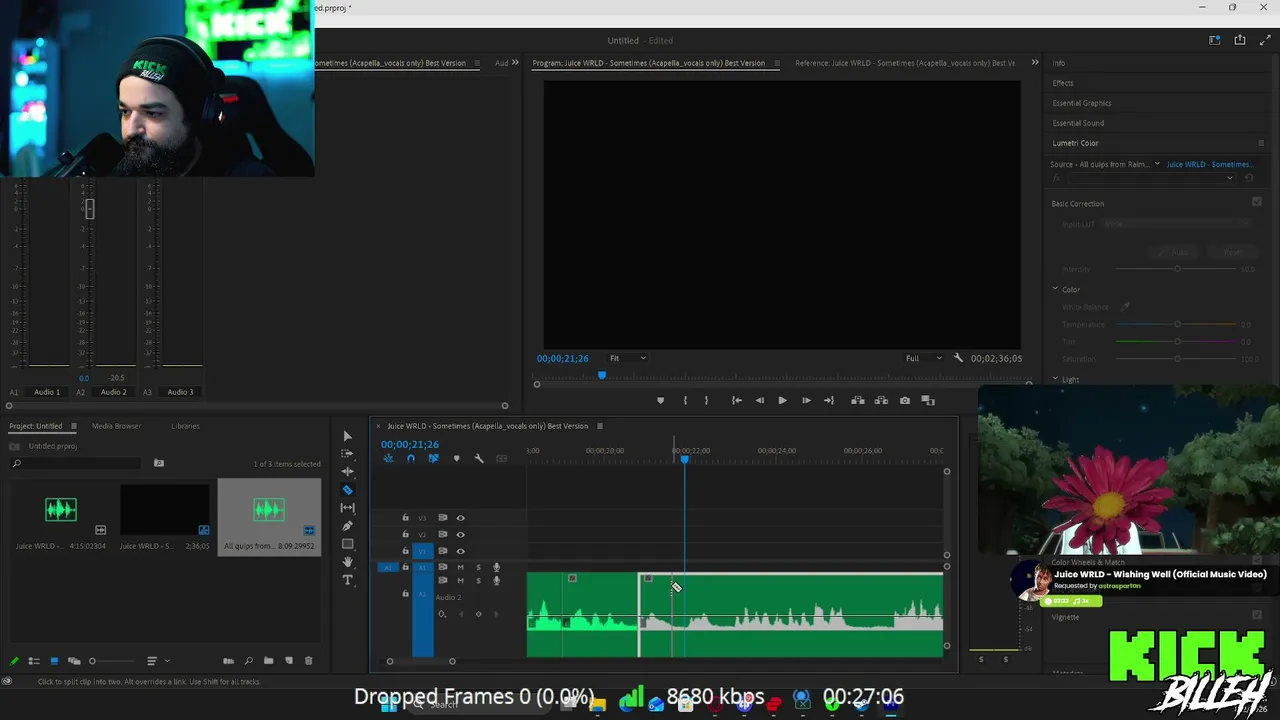Select the Type tool

[x=347, y=580]
